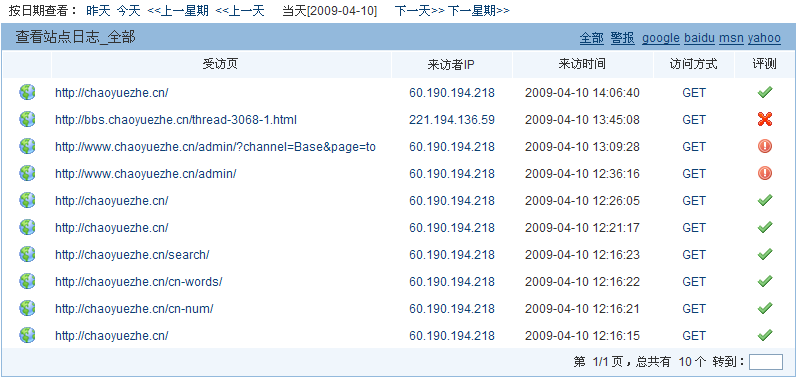The height and width of the screenshot is (379, 798).
Task: Click green checkmark rating for 12:16:22 entry
Action: 764,281
